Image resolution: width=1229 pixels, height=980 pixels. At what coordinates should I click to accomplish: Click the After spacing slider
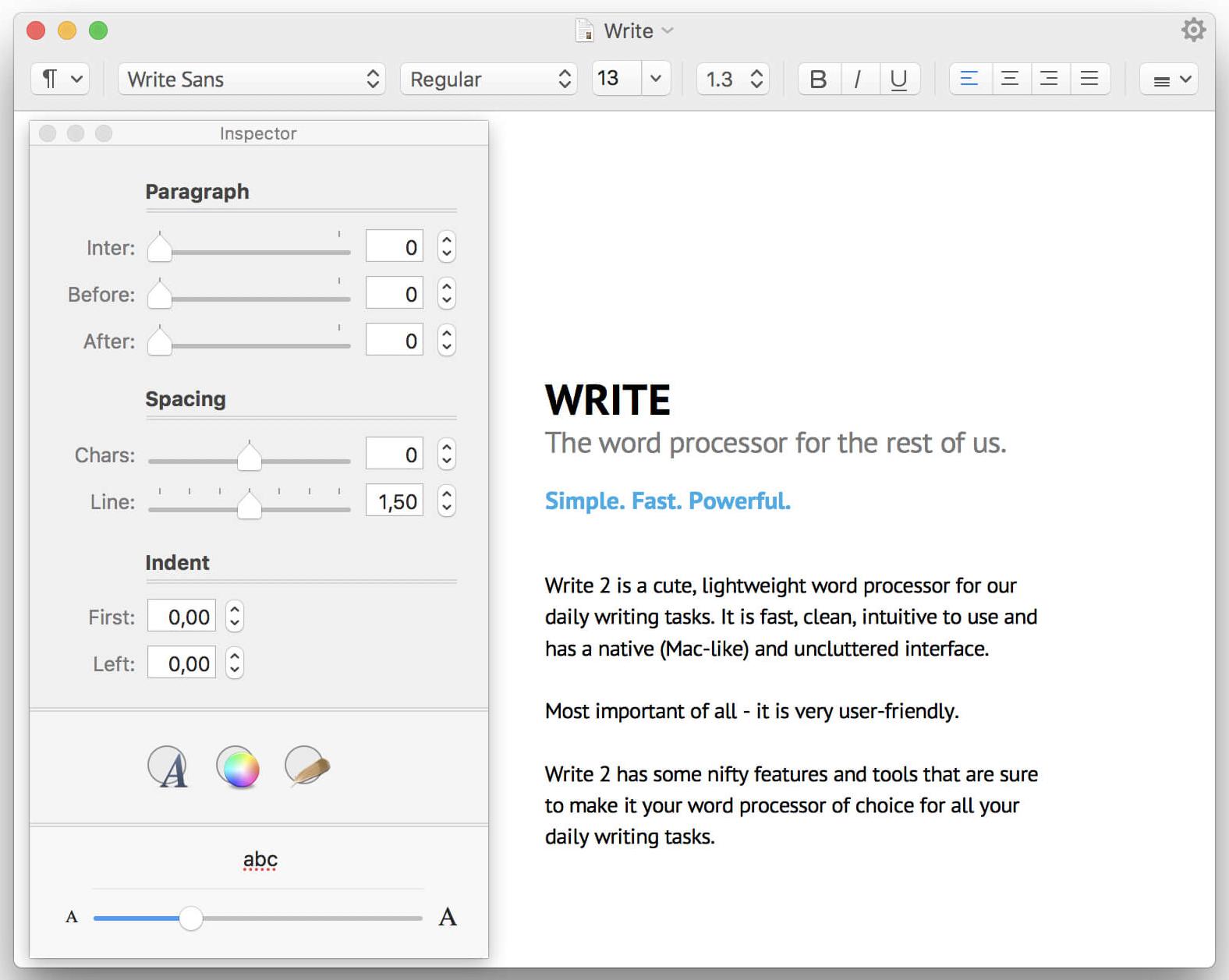coord(250,341)
